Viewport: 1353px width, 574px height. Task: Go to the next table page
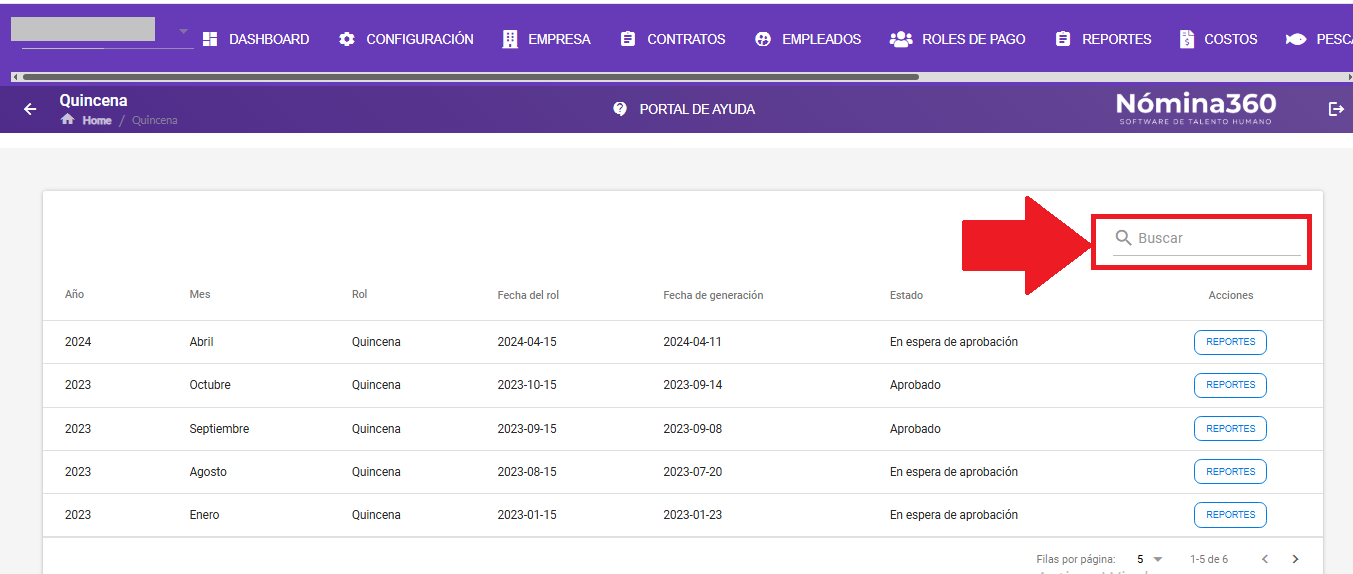[1295, 559]
